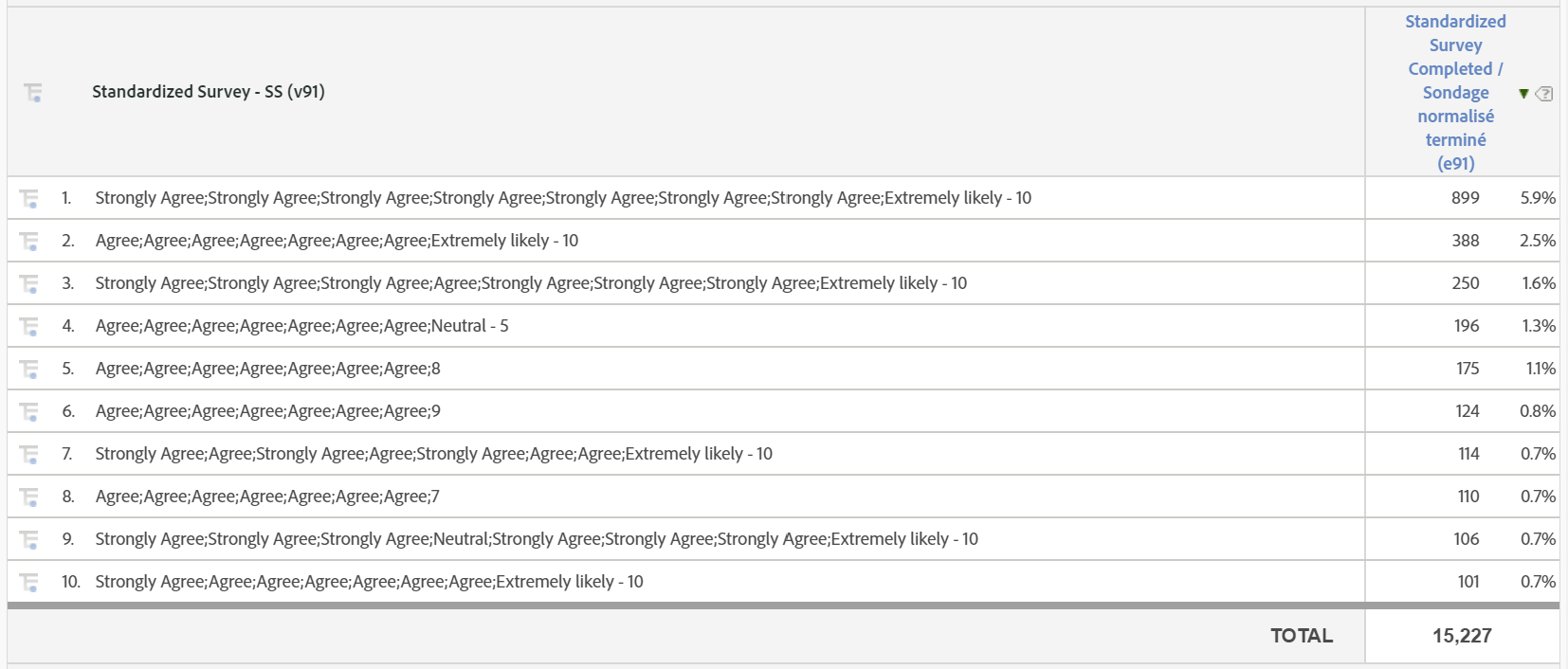Click breakdown icon for row 9
The height and width of the screenshot is (669, 1568).
tap(29, 540)
